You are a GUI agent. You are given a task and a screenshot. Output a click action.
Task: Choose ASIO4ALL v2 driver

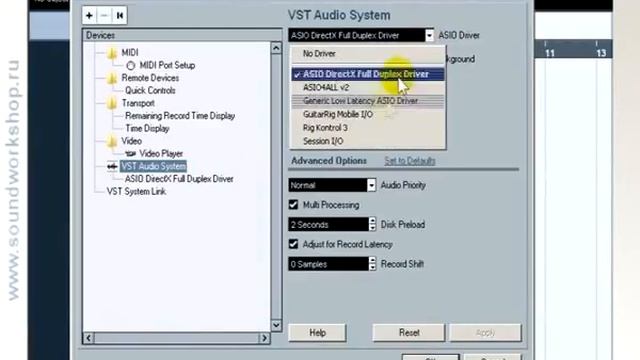pos(367,87)
